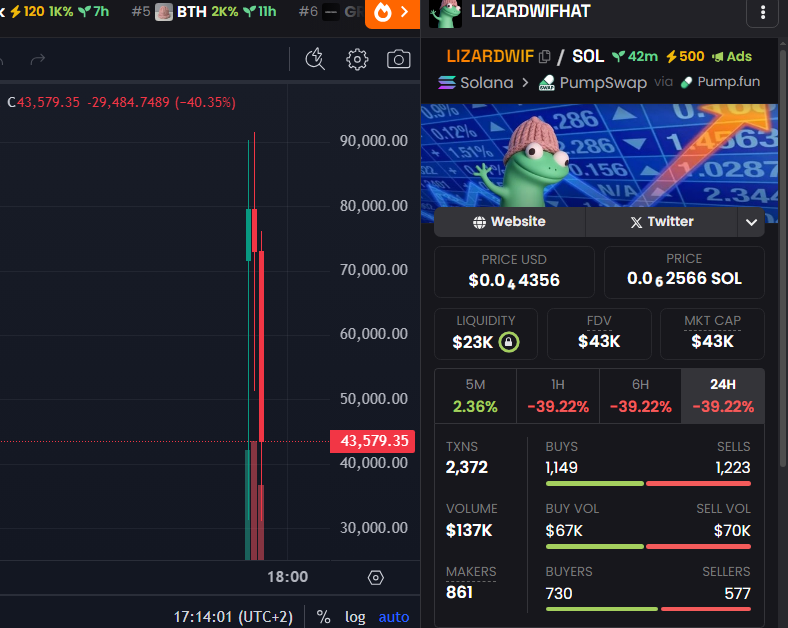Select the 1H timeframe tab
The height and width of the screenshot is (628, 788).
point(558,396)
